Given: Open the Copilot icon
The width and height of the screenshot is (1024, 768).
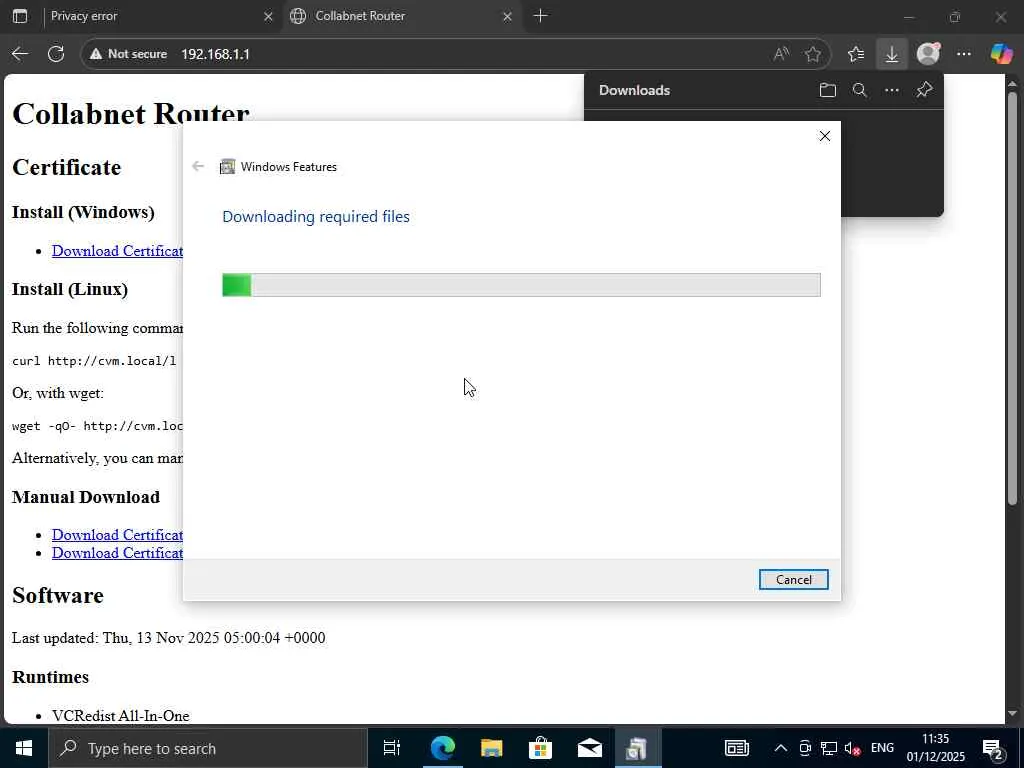Looking at the screenshot, I should [x=1001, y=54].
